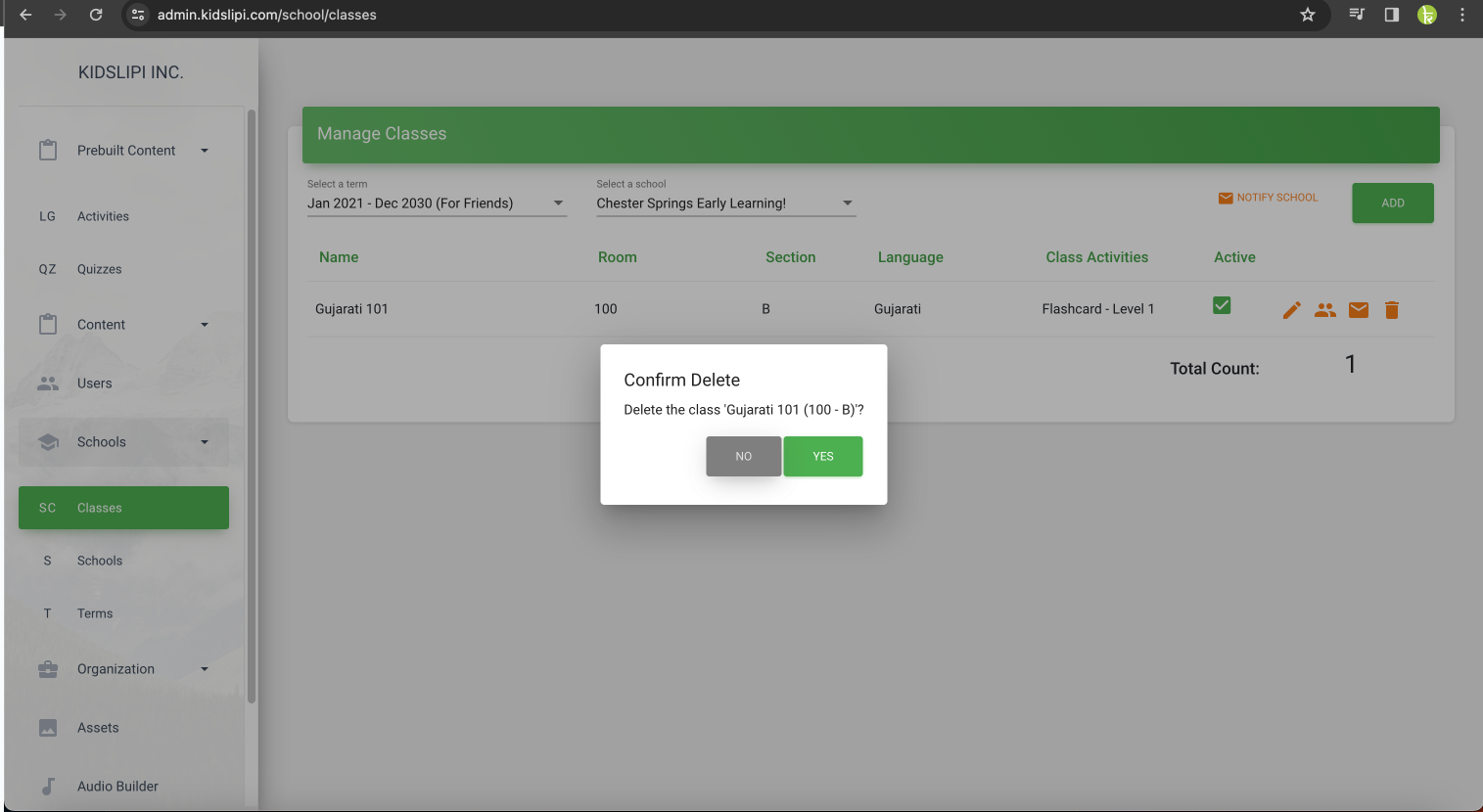Click the pencil edit icon for Gujarati 101
This screenshot has height=812, width=1483.
pyautogui.click(x=1292, y=310)
